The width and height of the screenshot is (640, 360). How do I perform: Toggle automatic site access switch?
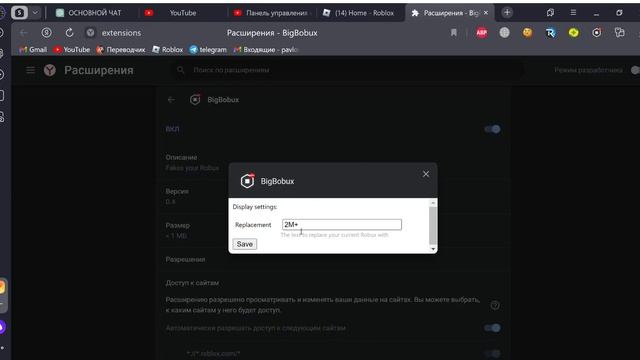492,328
